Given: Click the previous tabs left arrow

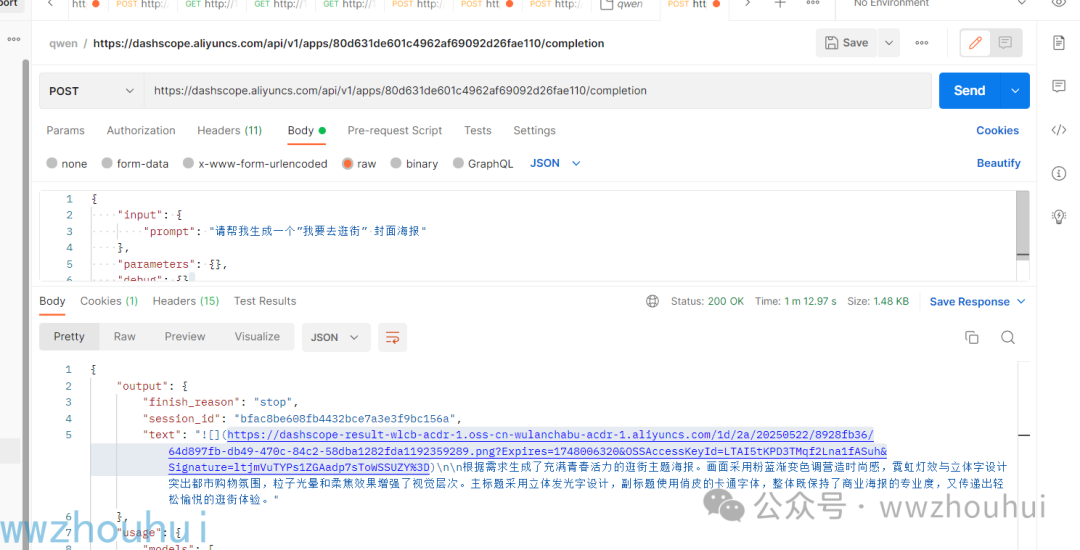Looking at the screenshot, I should click(50, 3).
